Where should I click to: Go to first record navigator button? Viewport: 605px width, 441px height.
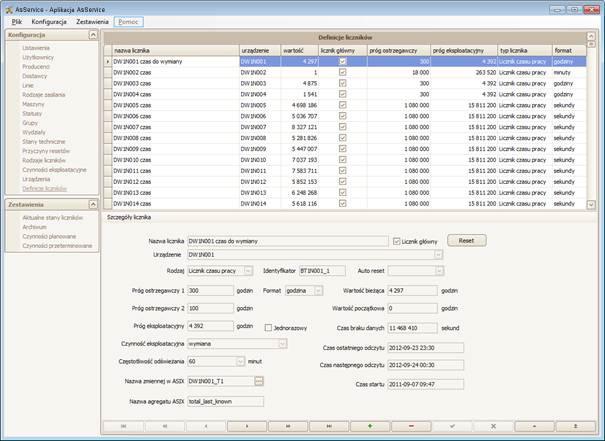pos(123,426)
